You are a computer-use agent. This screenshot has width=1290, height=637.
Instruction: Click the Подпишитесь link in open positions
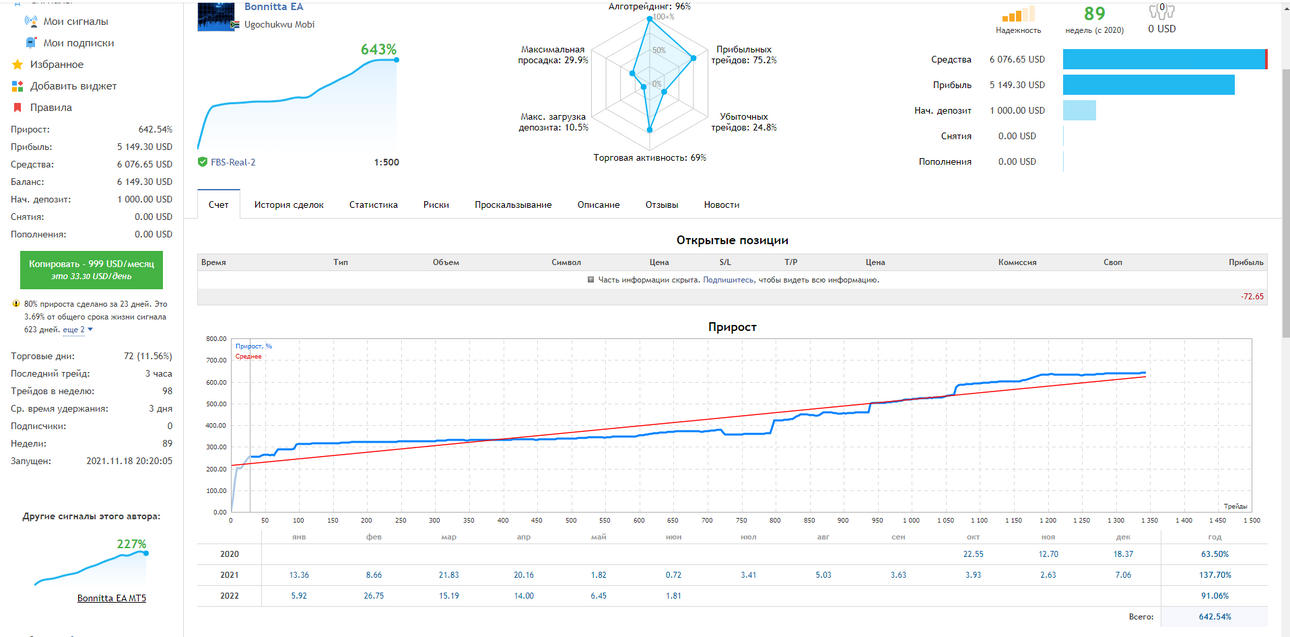728,280
